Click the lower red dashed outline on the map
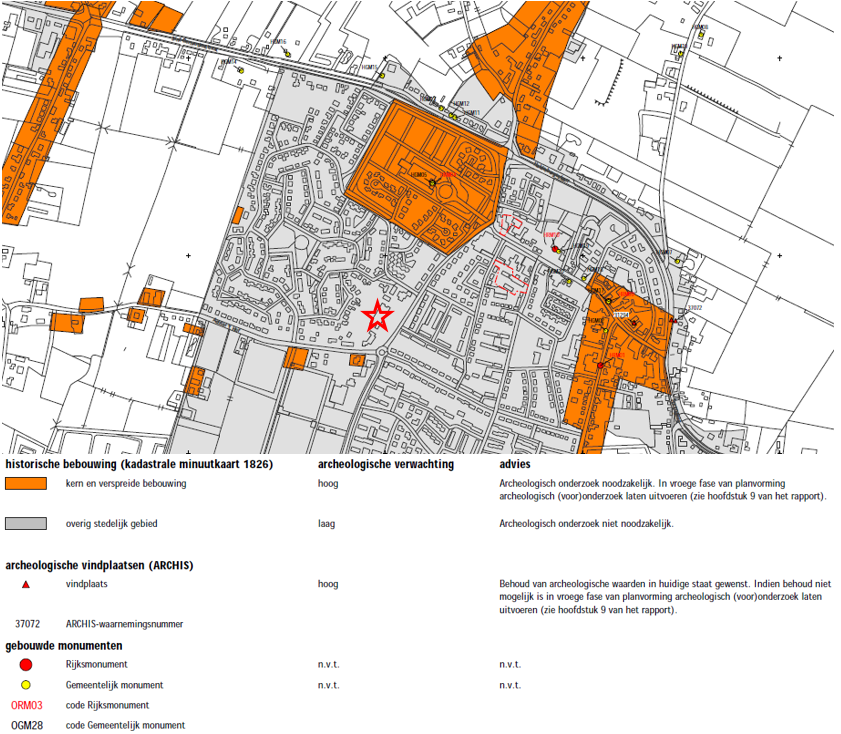This screenshot has height=734, width=841. (510, 277)
